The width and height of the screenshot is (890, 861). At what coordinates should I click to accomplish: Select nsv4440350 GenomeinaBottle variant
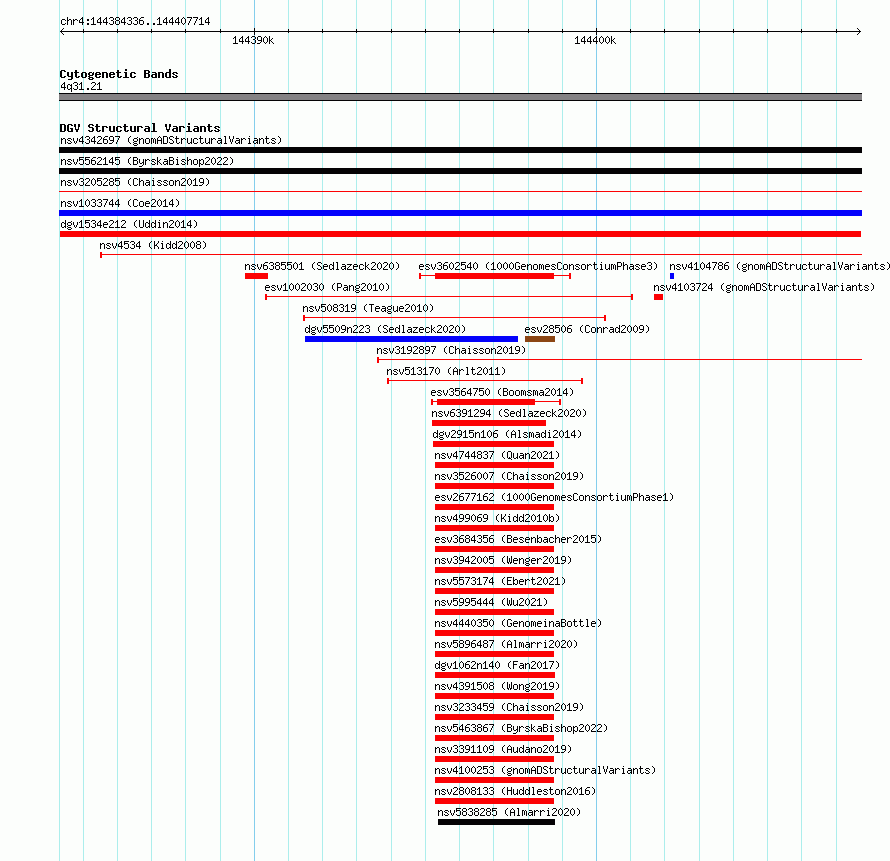point(518,623)
